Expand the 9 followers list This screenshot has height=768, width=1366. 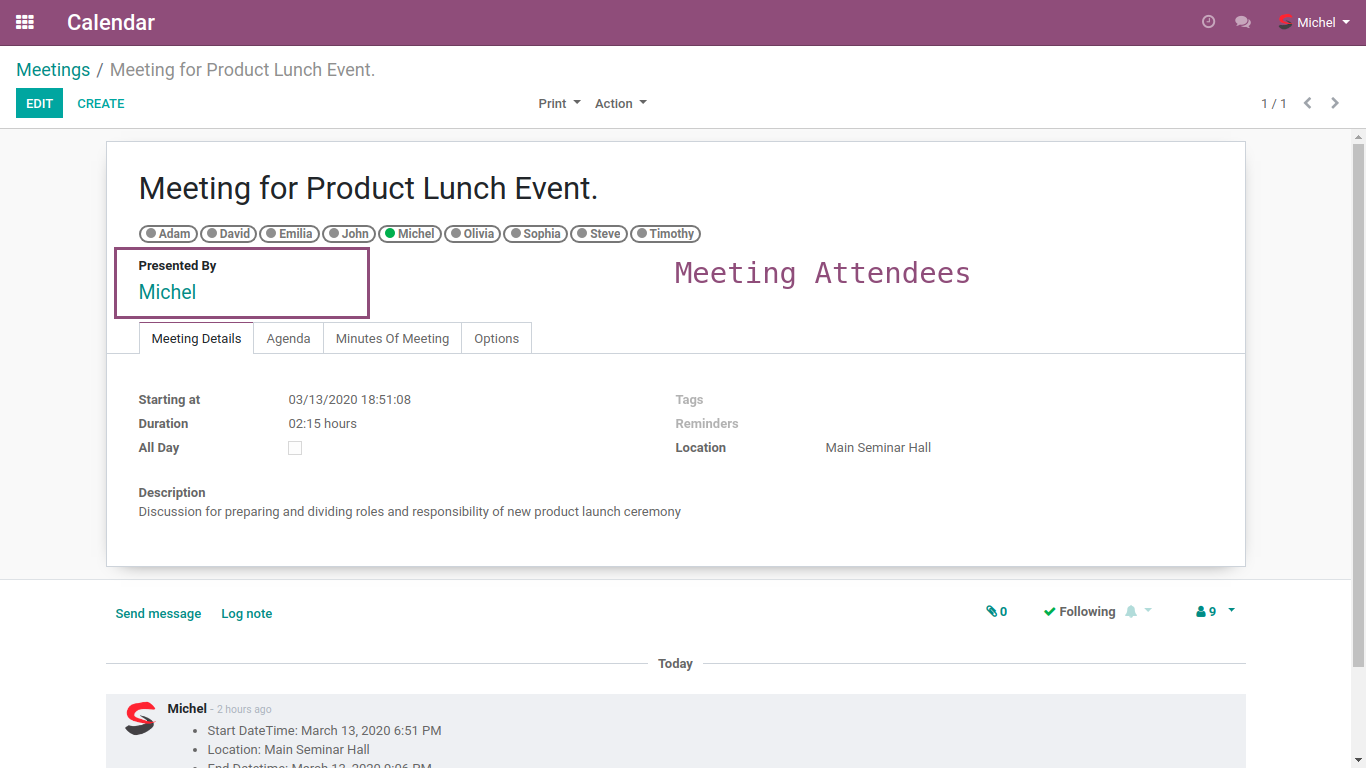click(1215, 611)
